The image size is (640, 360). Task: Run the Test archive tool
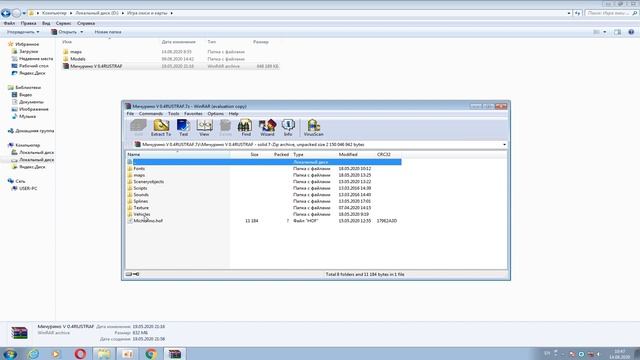(183, 128)
